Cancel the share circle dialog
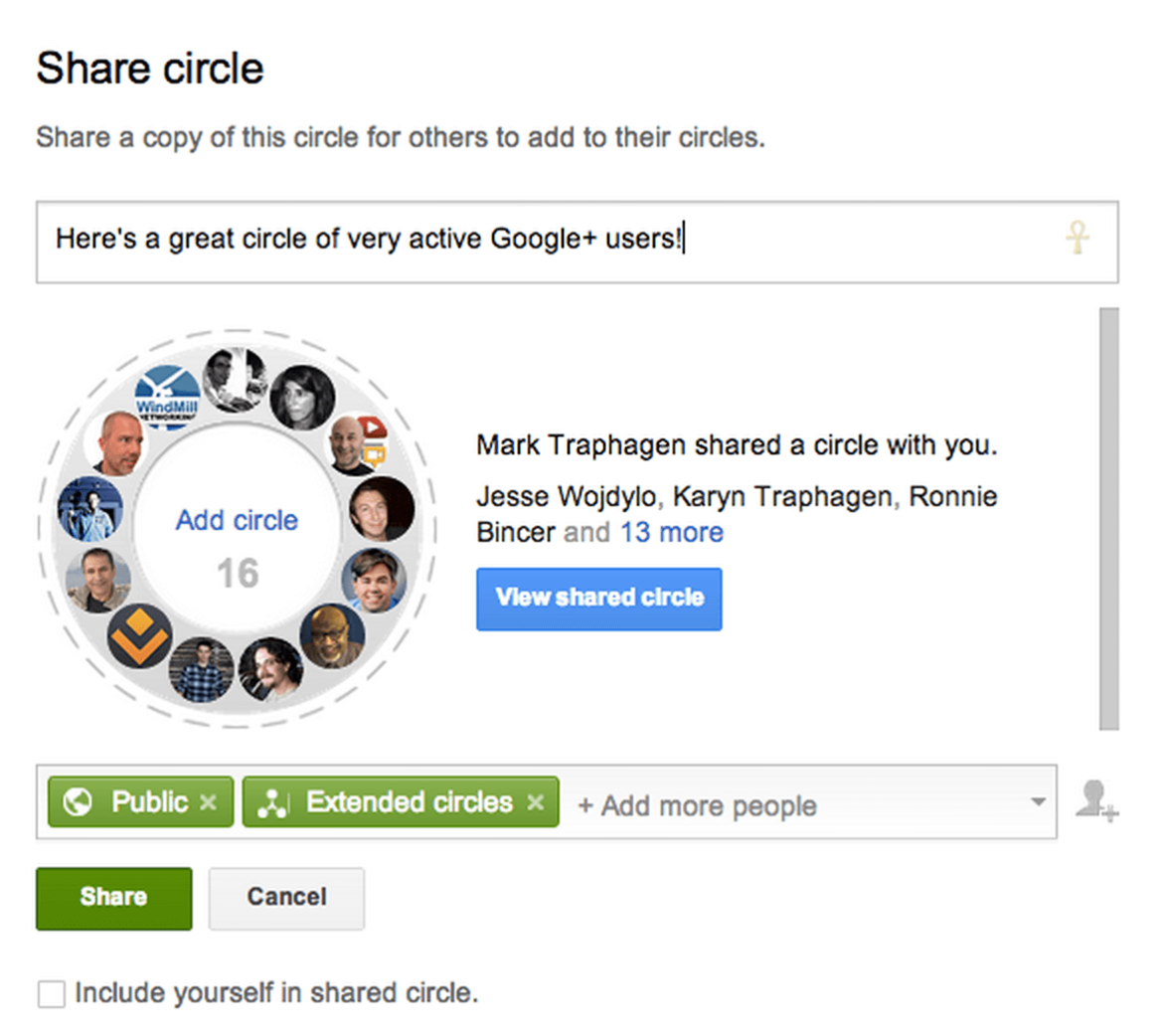Screen dimensions: 1163x1036 286,898
